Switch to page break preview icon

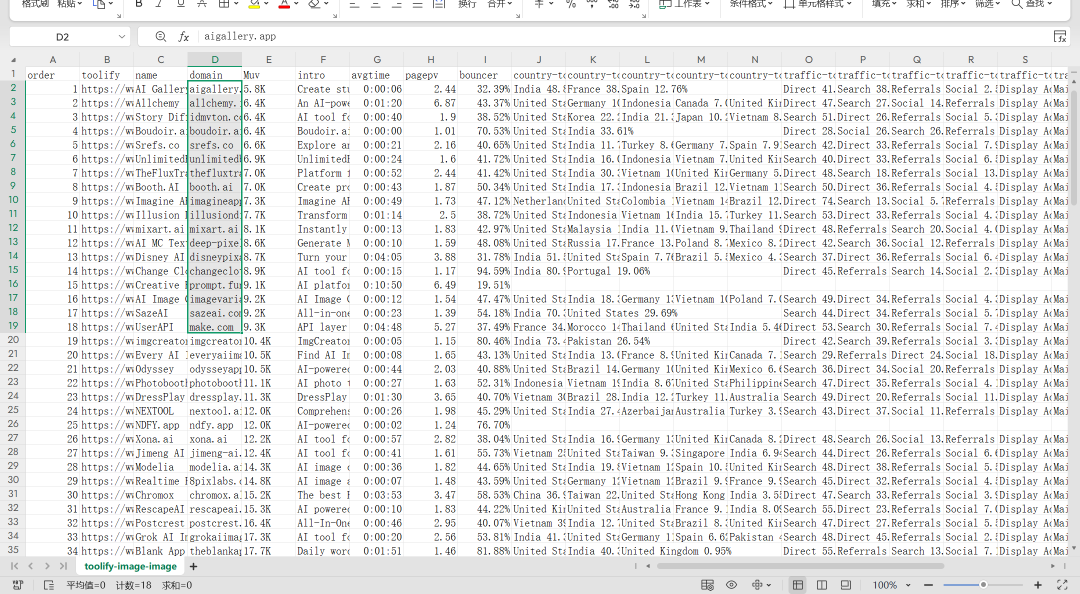tap(846, 585)
